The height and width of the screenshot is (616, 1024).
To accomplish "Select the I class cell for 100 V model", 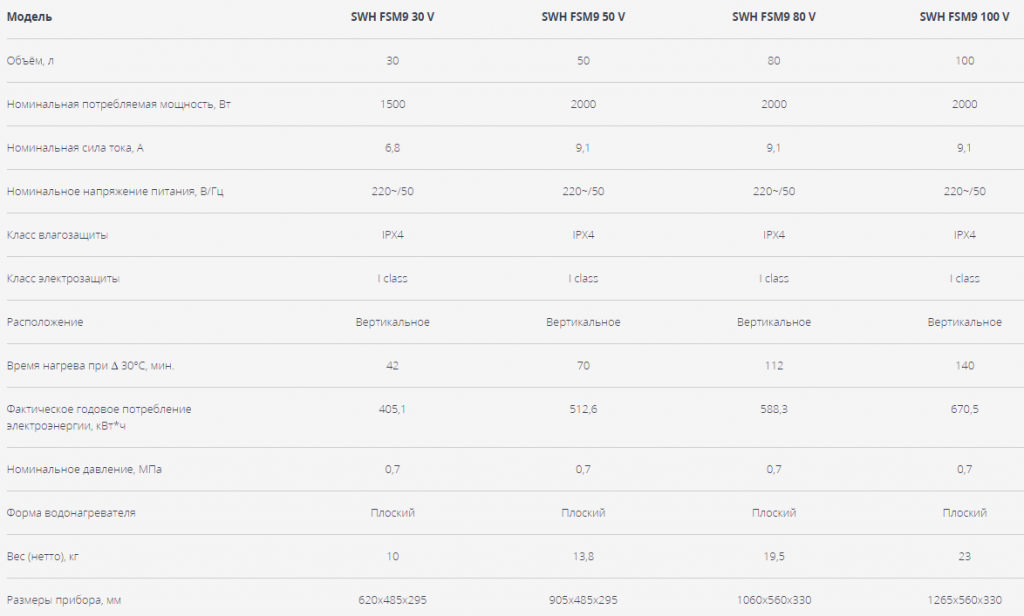I will point(965,278).
